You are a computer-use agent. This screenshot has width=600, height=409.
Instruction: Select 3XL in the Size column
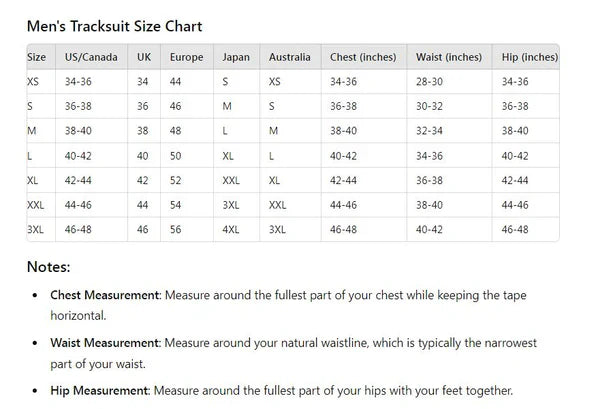(37, 229)
